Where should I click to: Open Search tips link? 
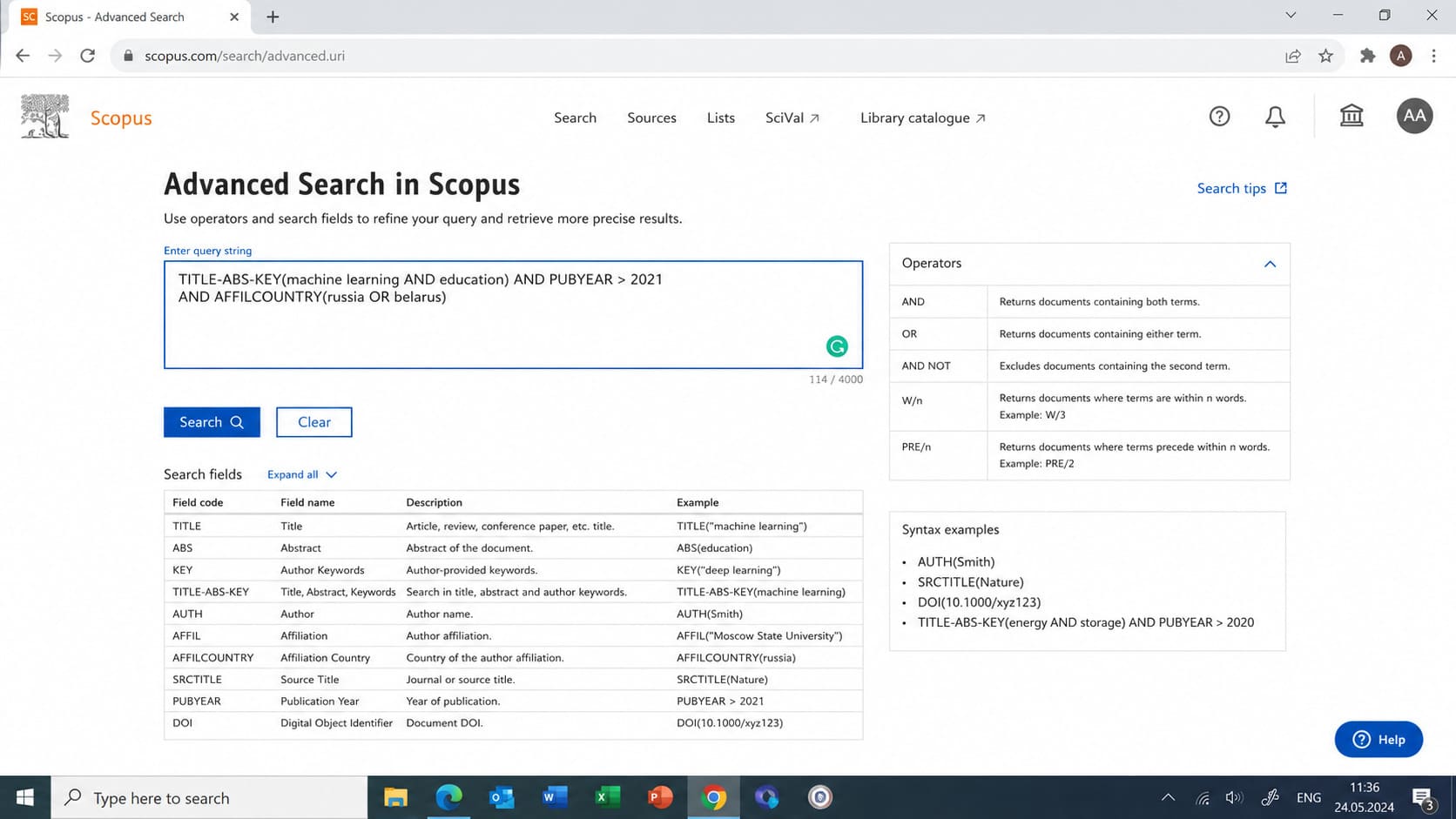point(1242,188)
